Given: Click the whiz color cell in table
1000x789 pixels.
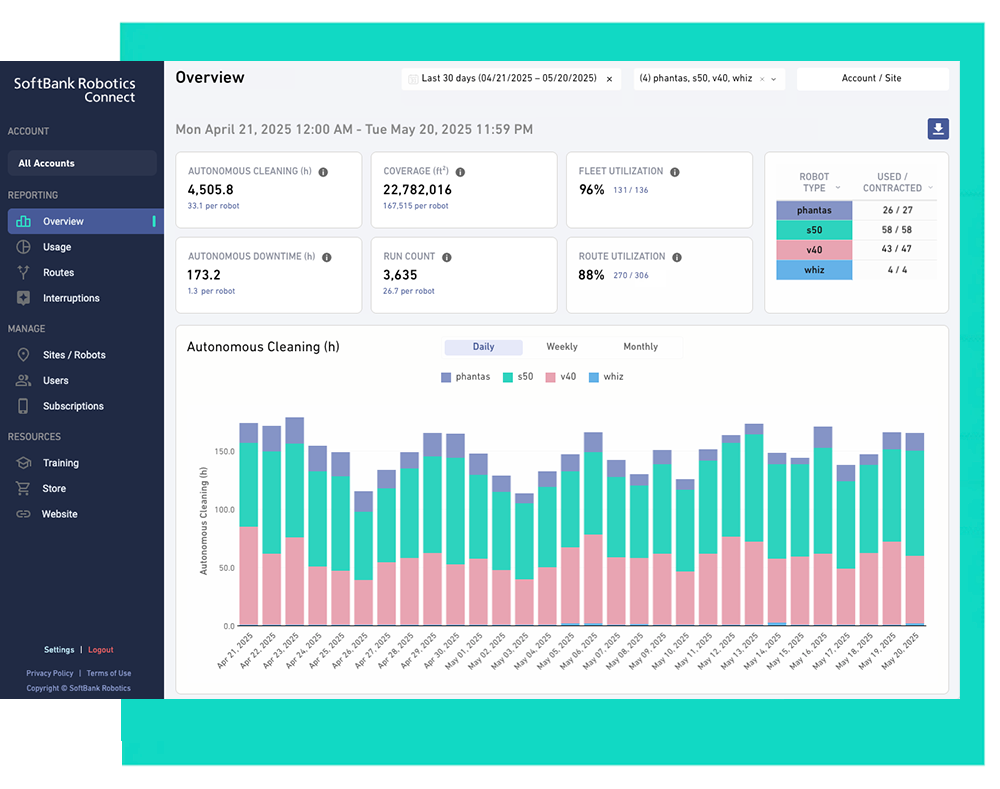Looking at the screenshot, I should [814, 270].
